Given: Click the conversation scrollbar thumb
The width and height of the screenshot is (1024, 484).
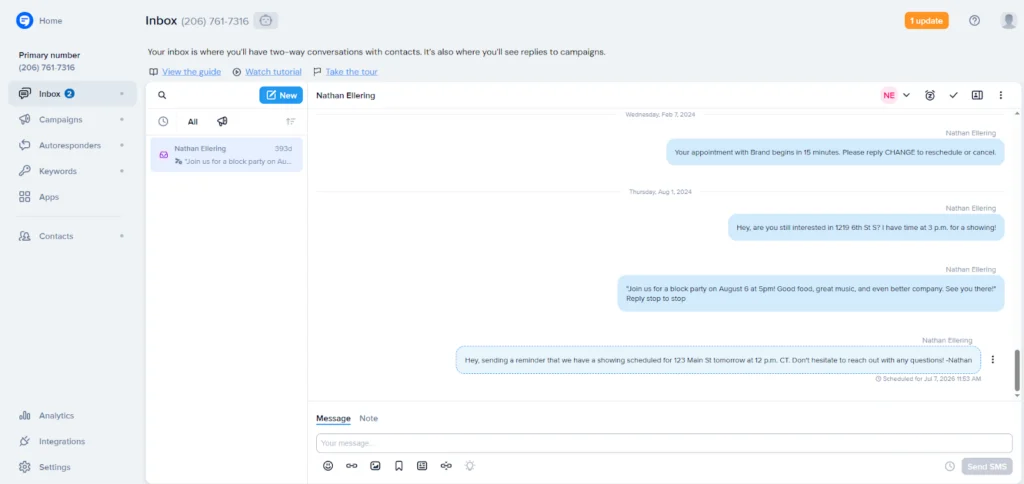Looking at the screenshot, I should 1017,370.
